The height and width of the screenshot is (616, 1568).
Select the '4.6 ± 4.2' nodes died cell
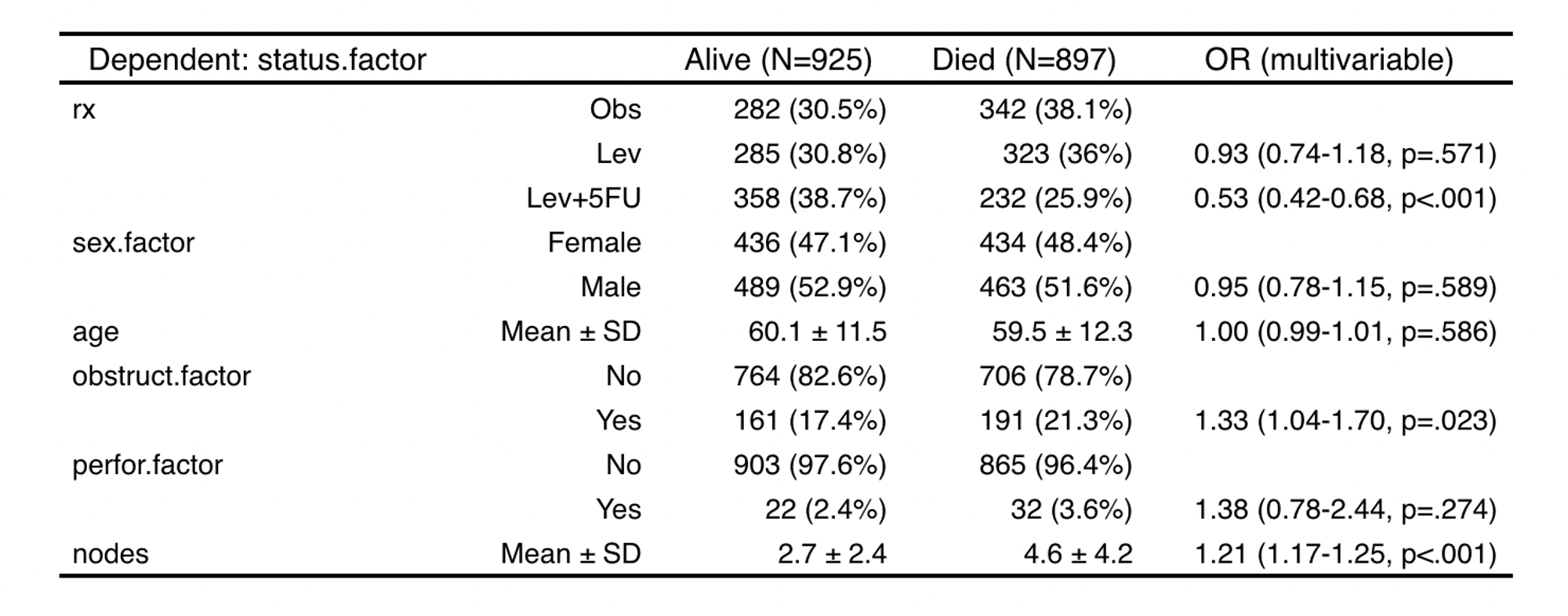click(x=1077, y=554)
